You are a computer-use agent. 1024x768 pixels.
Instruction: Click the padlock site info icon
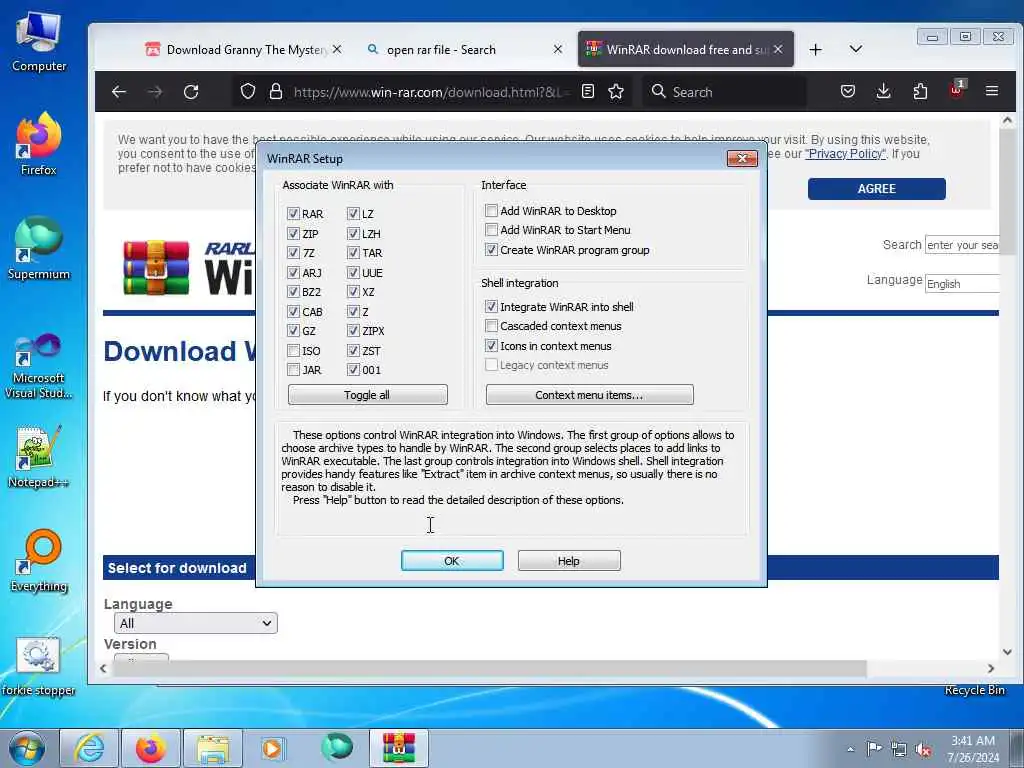276,91
